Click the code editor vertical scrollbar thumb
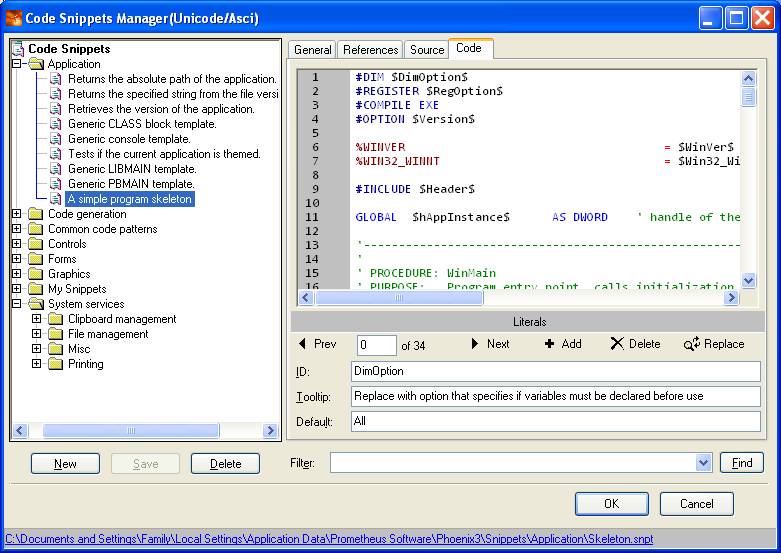Screen dimensions: 781x553 point(748,97)
